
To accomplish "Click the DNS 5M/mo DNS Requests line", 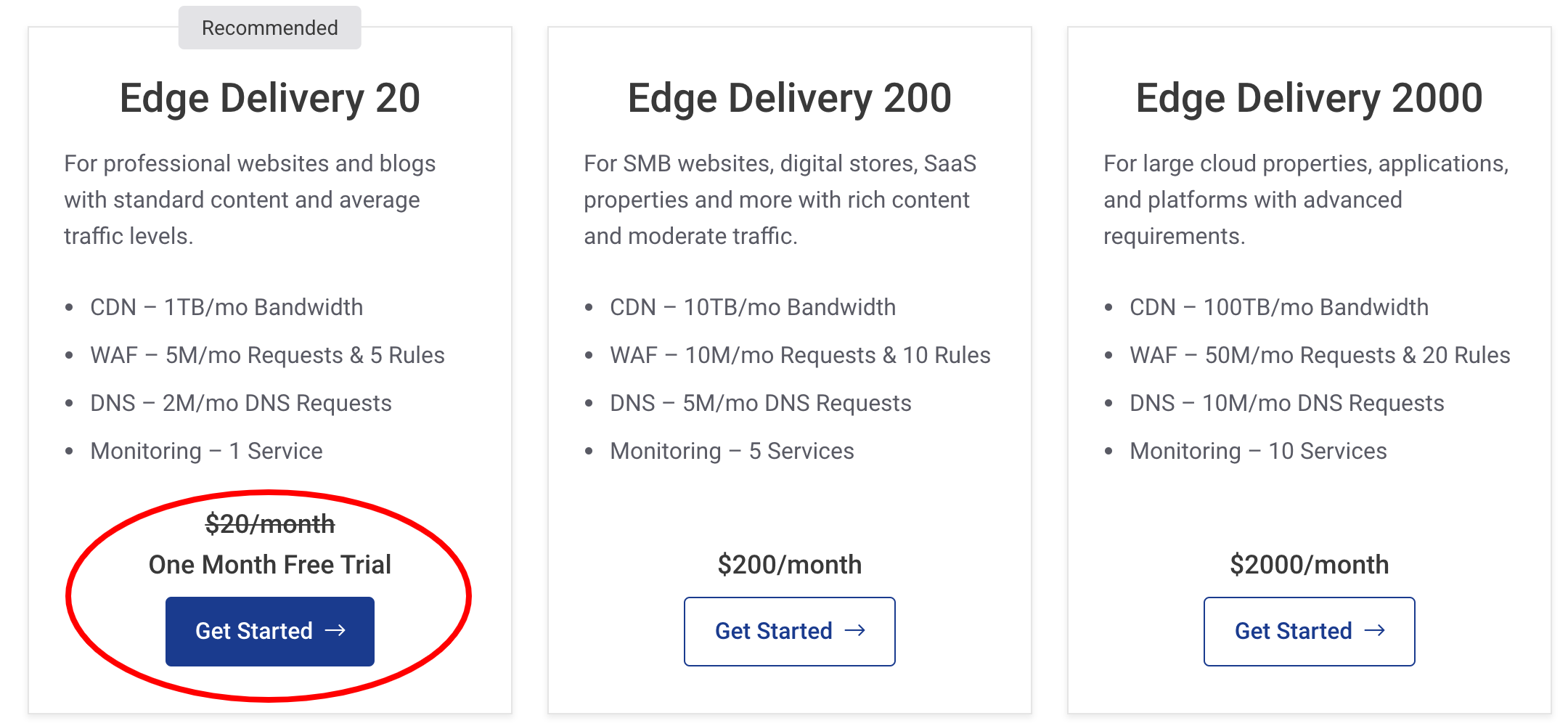I will click(x=760, y=402).
